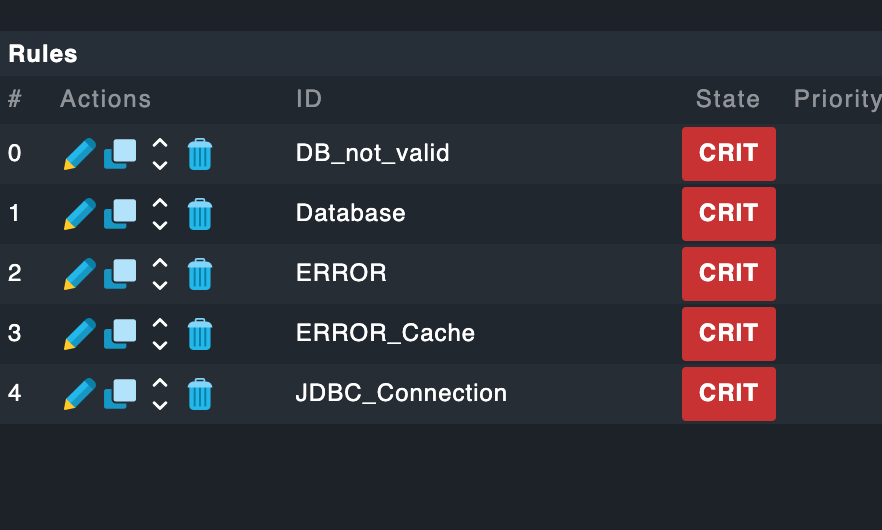
Task: Move the ERROR rule down
Action: (160, 285)
